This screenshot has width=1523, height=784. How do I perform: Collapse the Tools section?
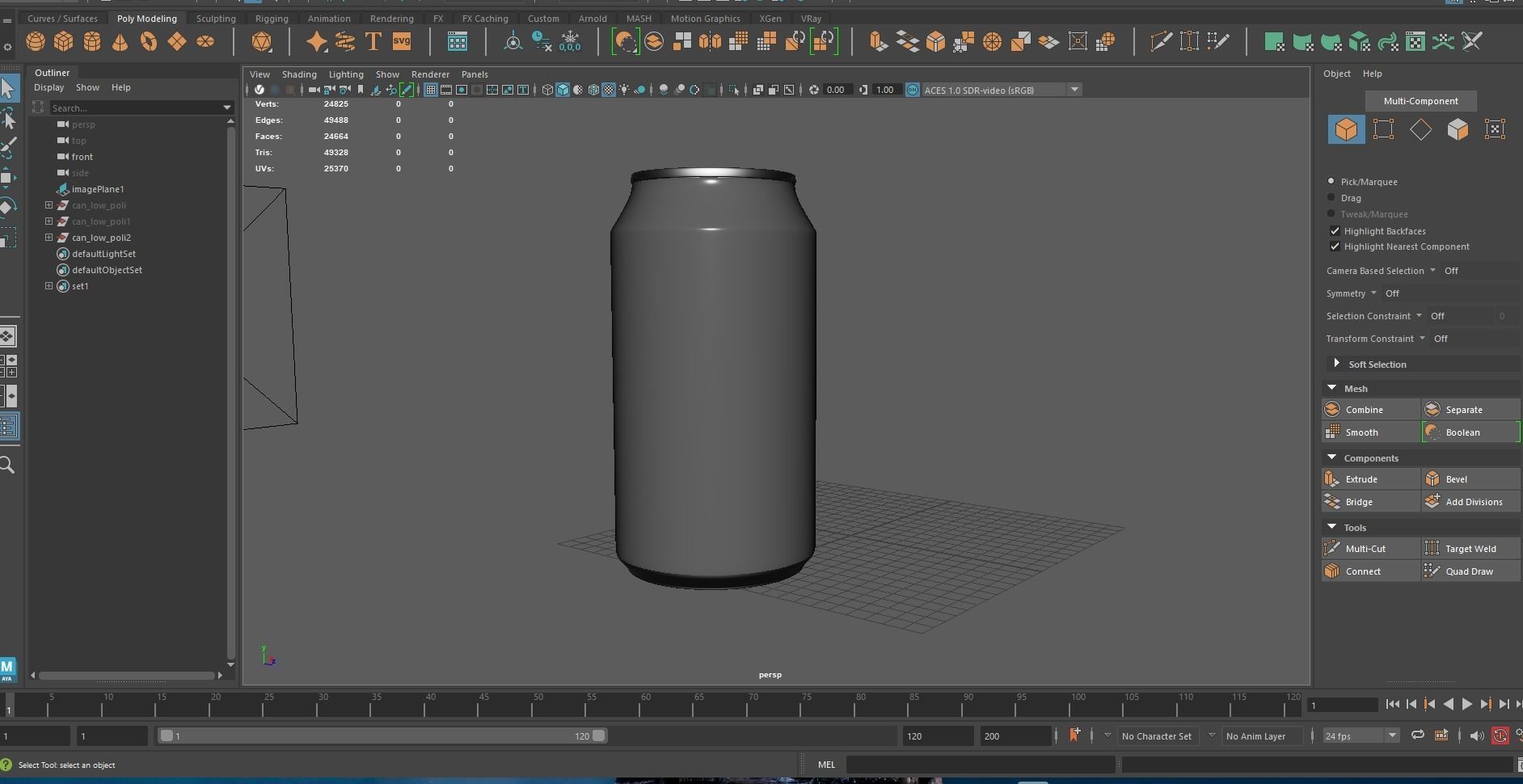click(x=1331, y=527)
